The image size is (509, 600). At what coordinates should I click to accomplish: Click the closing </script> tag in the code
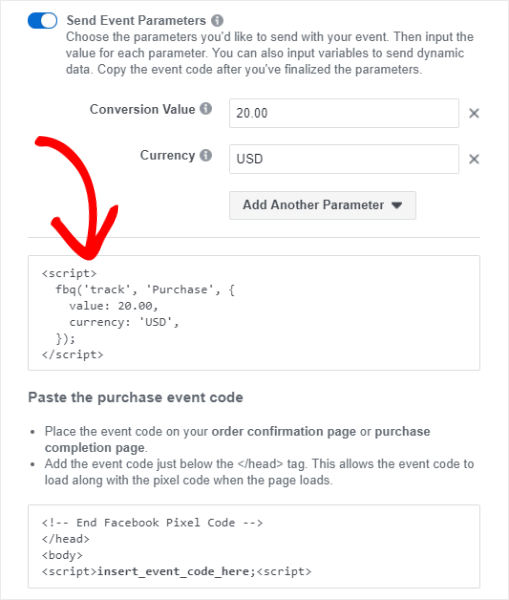point(73,355)
